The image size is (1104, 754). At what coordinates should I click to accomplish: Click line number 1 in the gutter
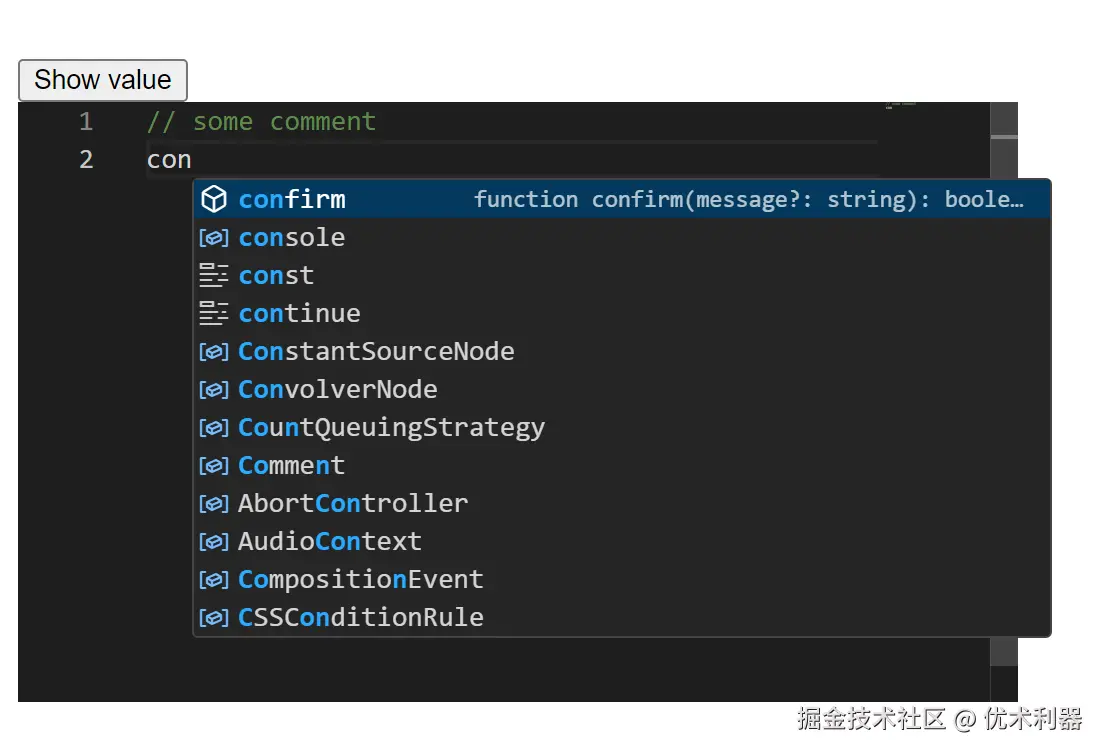(86, 122)
